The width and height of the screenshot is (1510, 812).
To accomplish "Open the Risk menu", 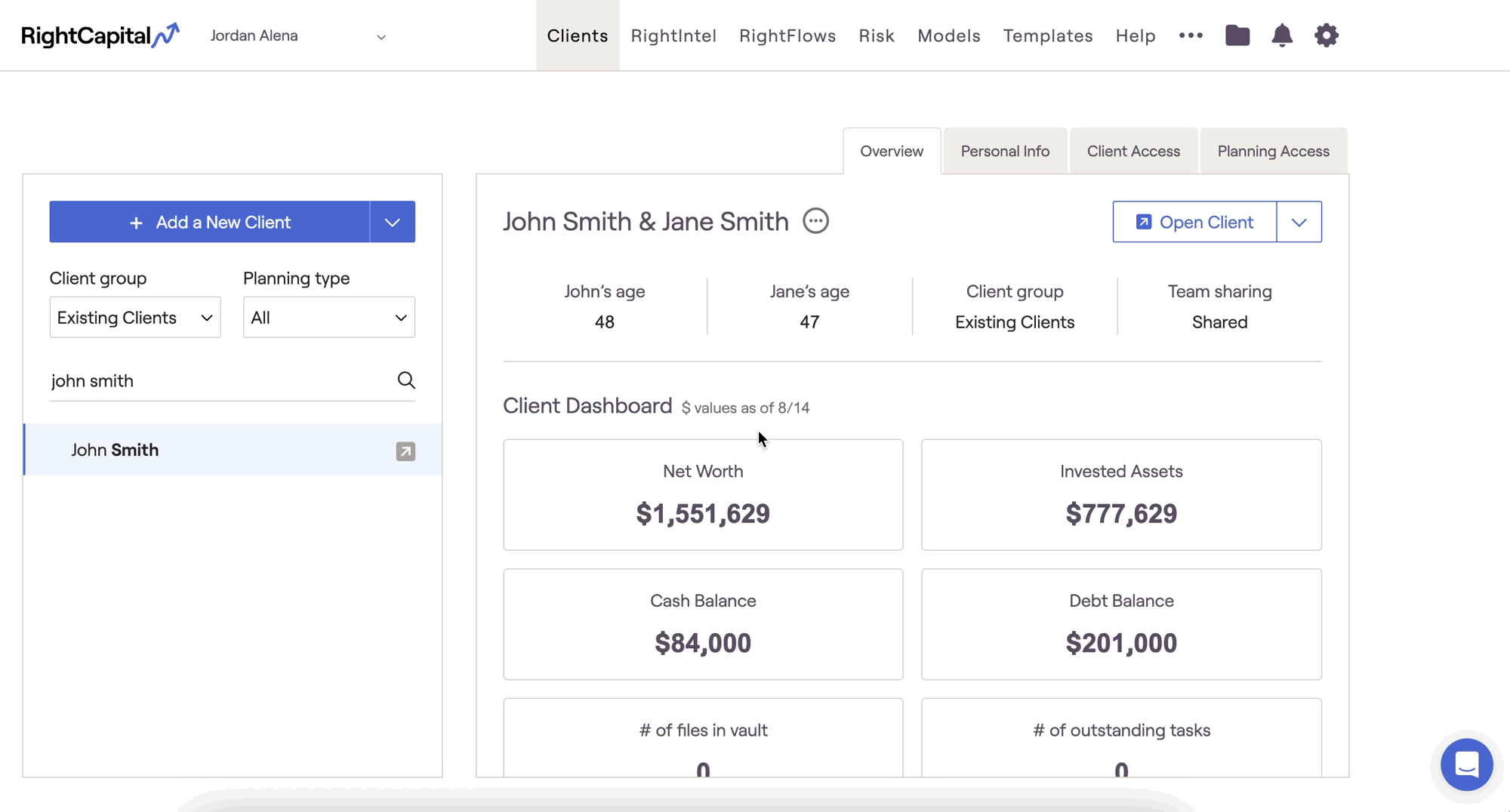I will click(x=877, y=35).
